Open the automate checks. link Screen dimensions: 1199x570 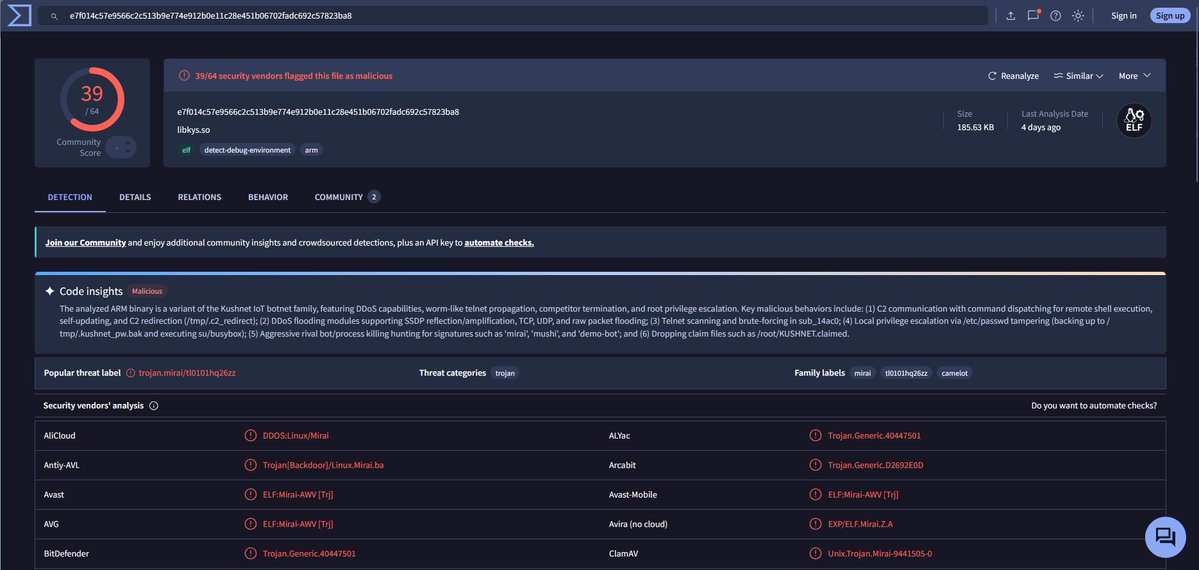point(499,243)
